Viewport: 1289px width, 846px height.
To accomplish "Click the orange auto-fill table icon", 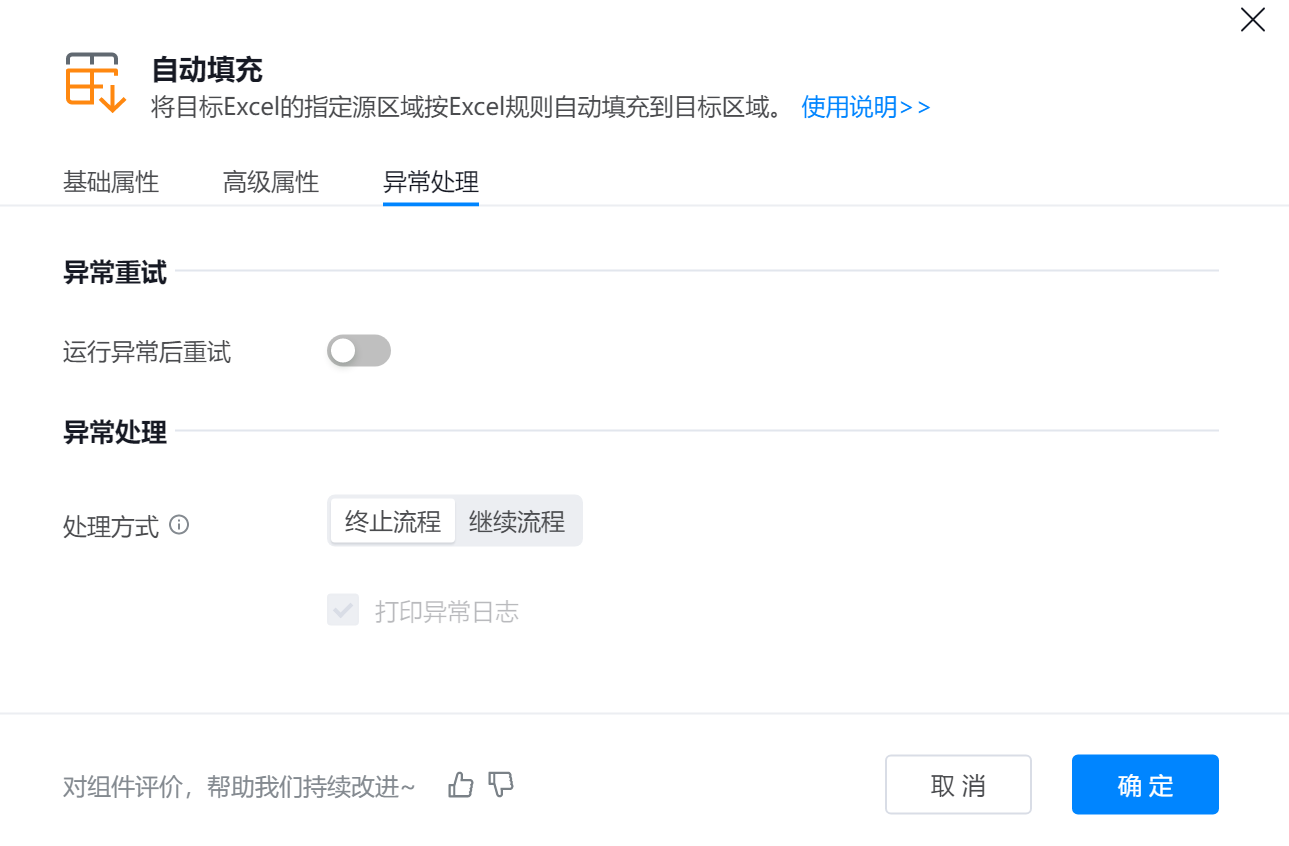I will coord(95,82).
